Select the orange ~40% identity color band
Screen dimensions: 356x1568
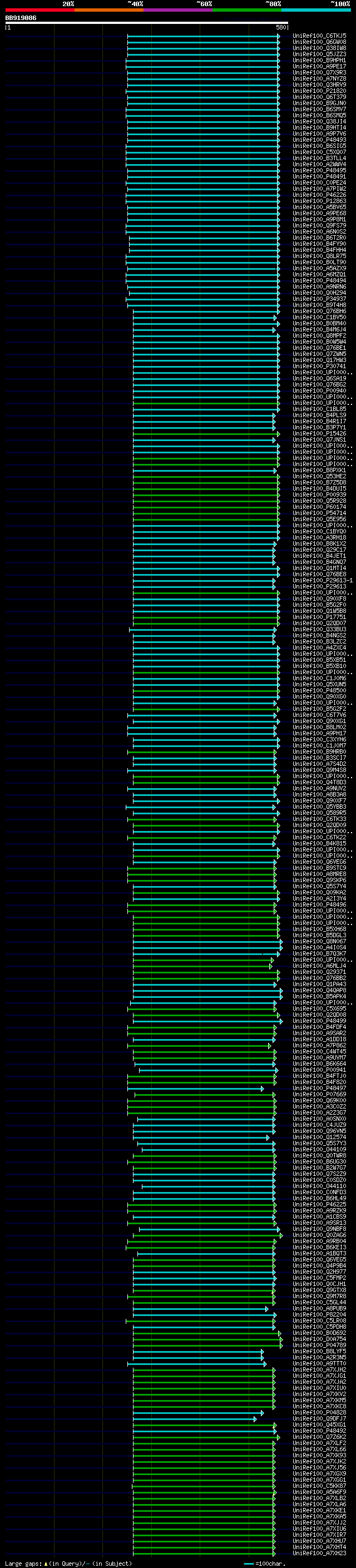pyautogui.click(x=109, y=10)
